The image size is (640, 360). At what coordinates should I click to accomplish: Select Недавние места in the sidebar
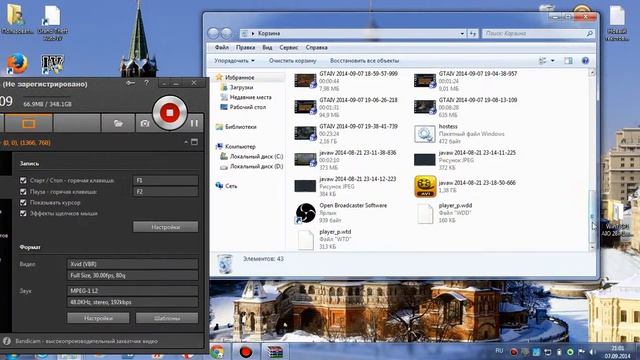(250, 97)
